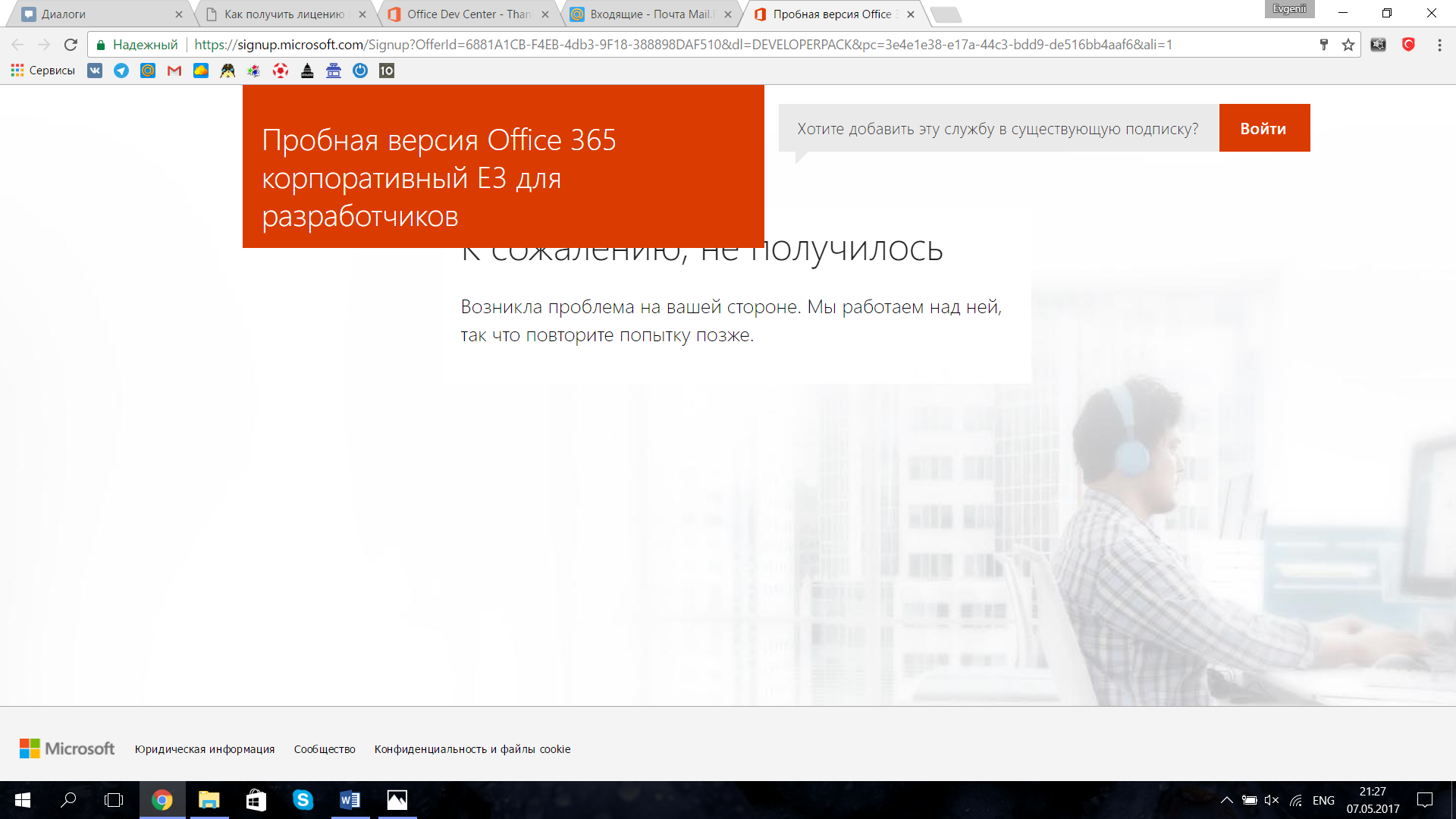Close the Диалоги tab
The image size is (1456, 819).
[179, 14]
